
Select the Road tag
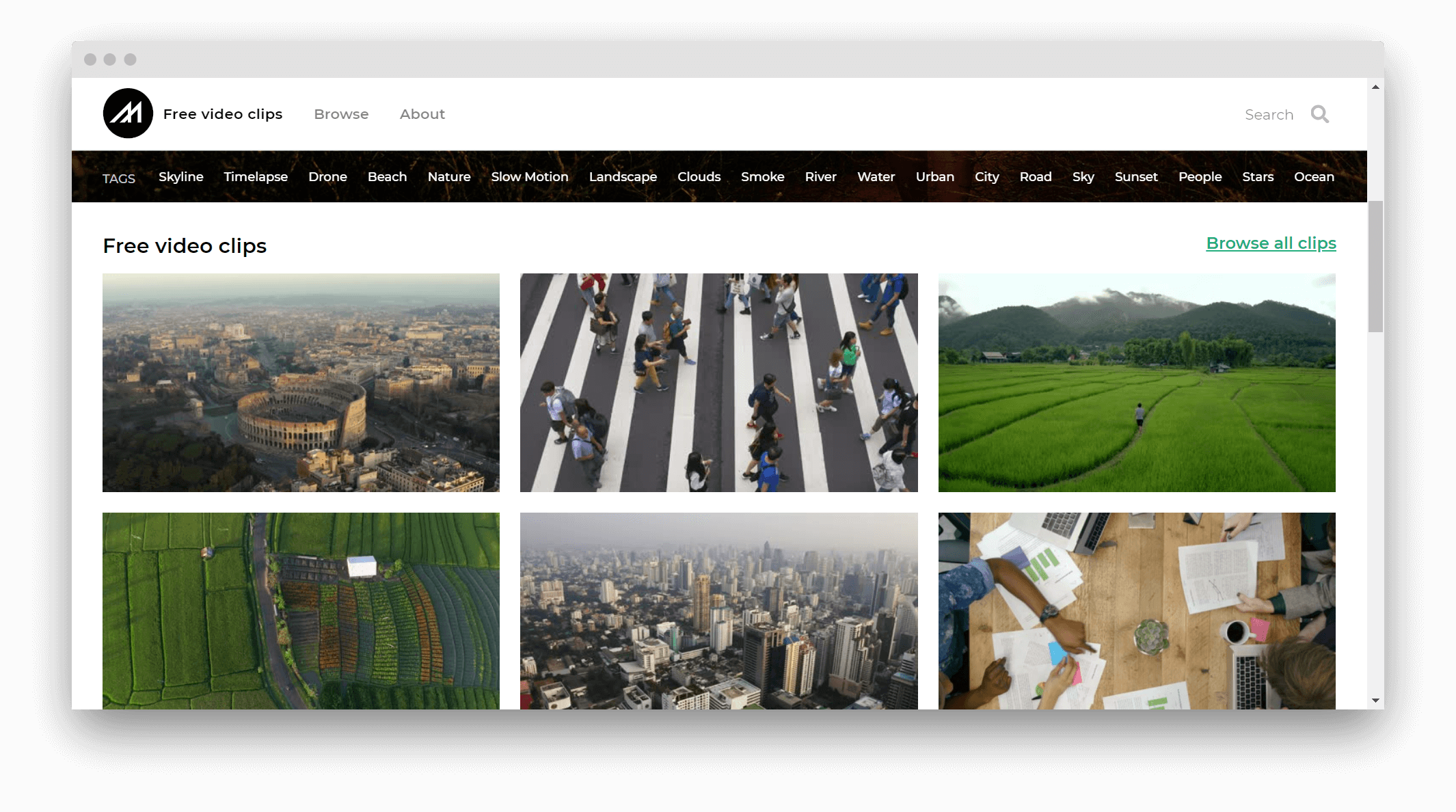click(1035, 176)
